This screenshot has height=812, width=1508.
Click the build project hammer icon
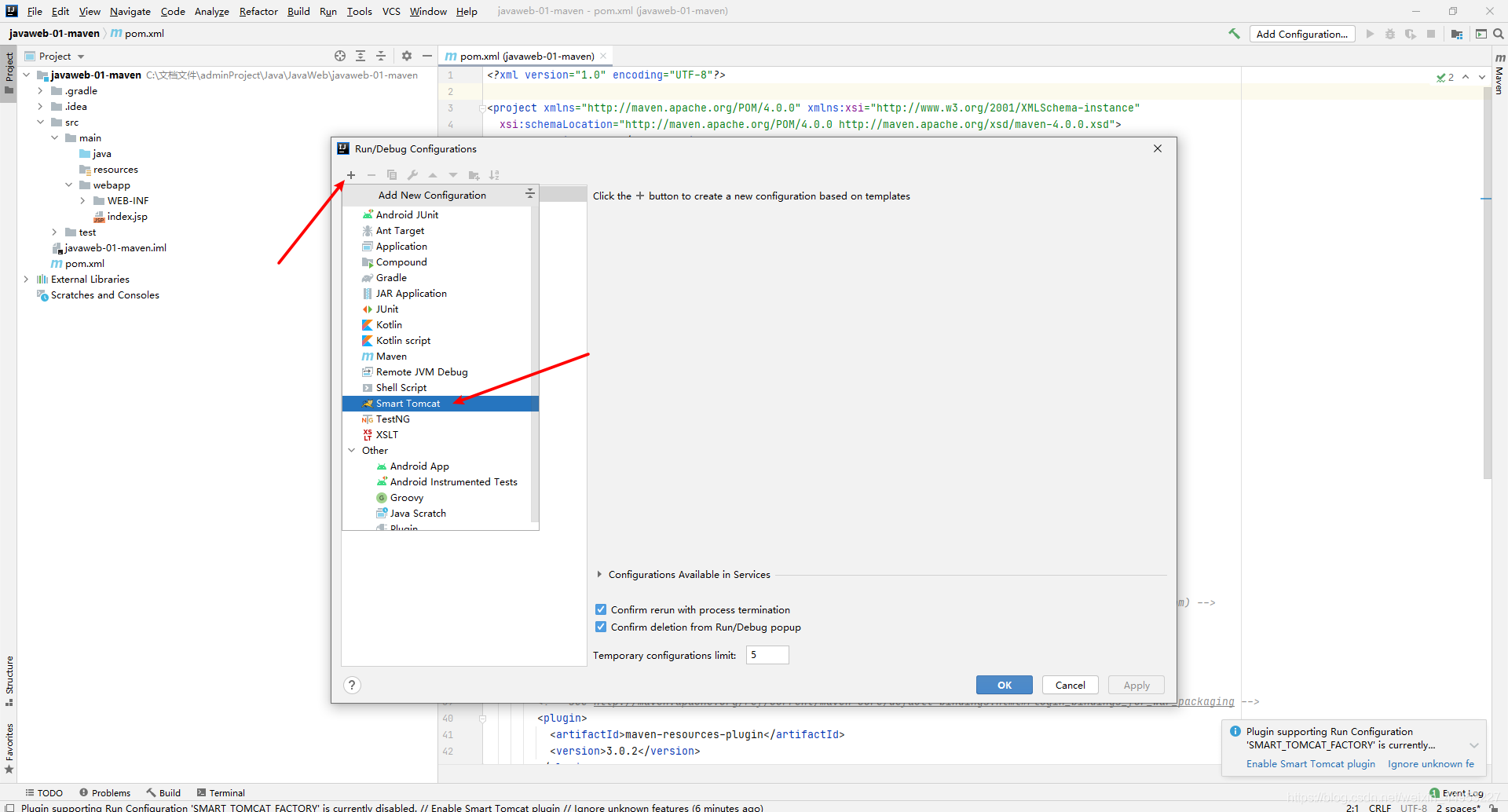point(1234,34)
